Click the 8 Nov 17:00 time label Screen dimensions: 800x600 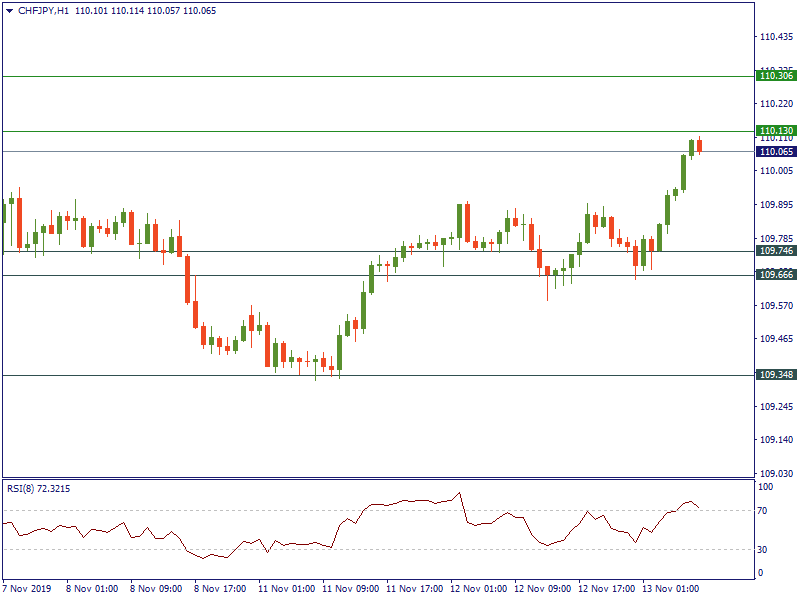point(220,589)
